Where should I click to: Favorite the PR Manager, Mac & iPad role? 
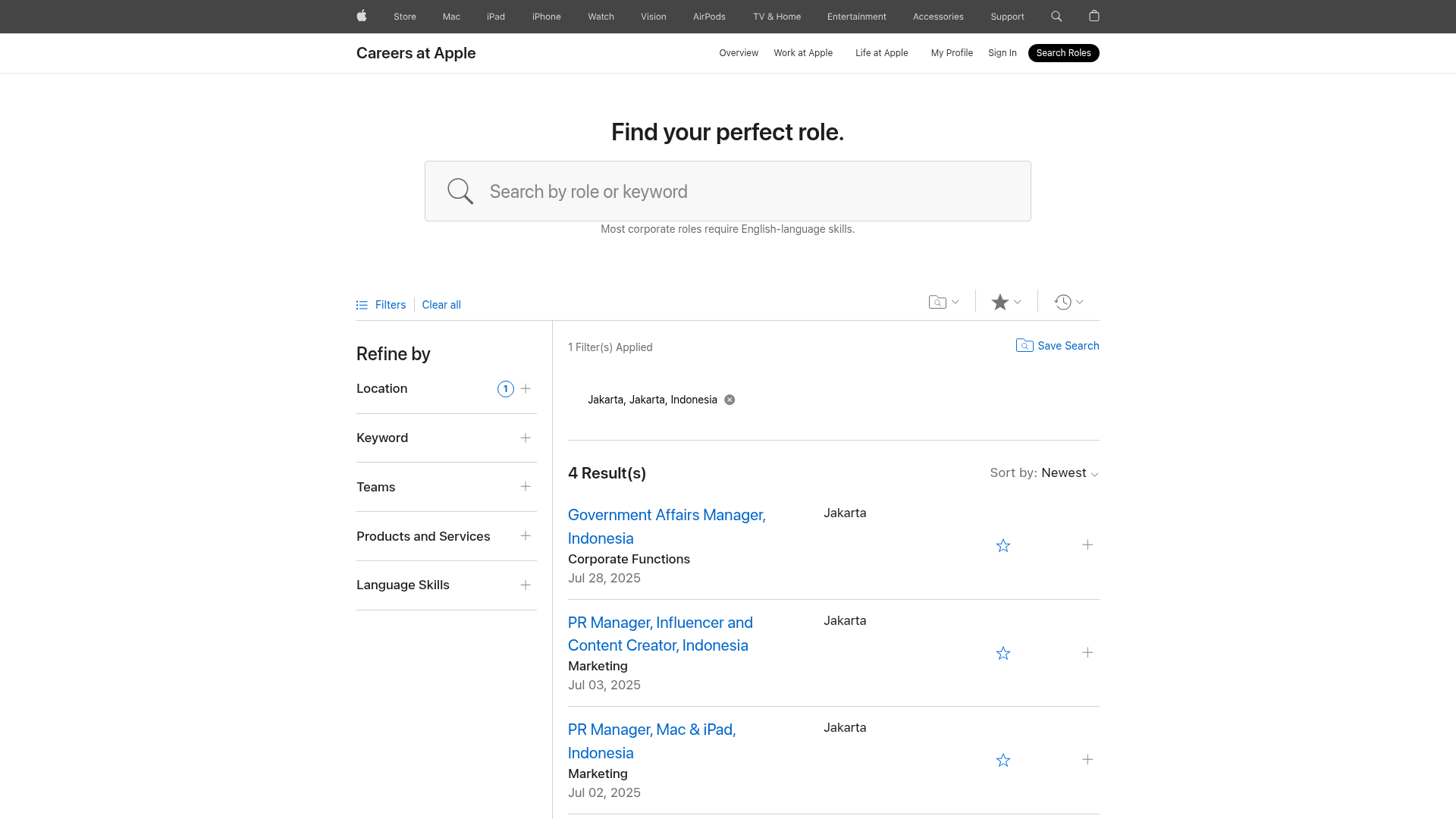[x=1003, y=761]
